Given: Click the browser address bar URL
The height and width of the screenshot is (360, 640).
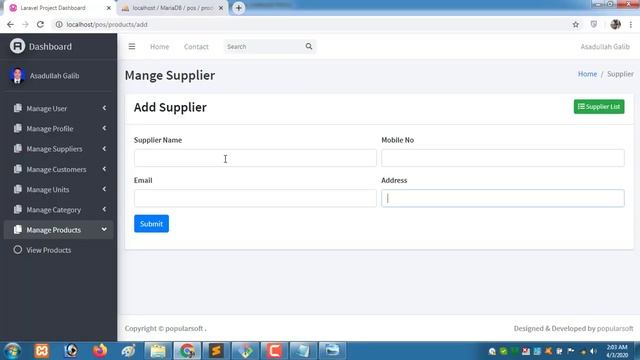Looking at the screenshot, I should pyautogui.click(x=107, y=24).
